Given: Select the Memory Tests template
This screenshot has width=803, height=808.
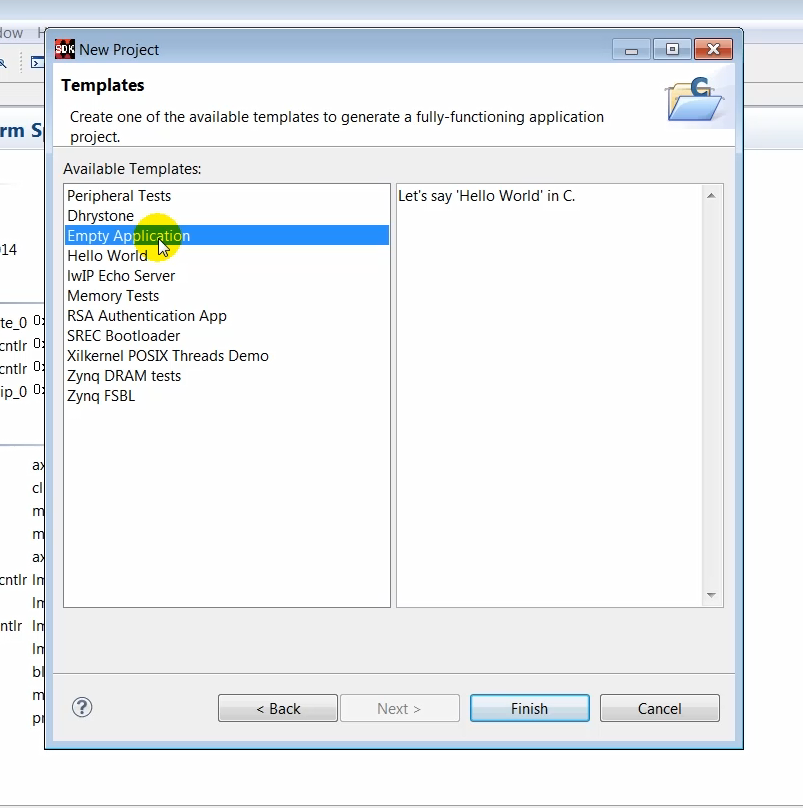Looking at the screenshot, I should (112, 295).
